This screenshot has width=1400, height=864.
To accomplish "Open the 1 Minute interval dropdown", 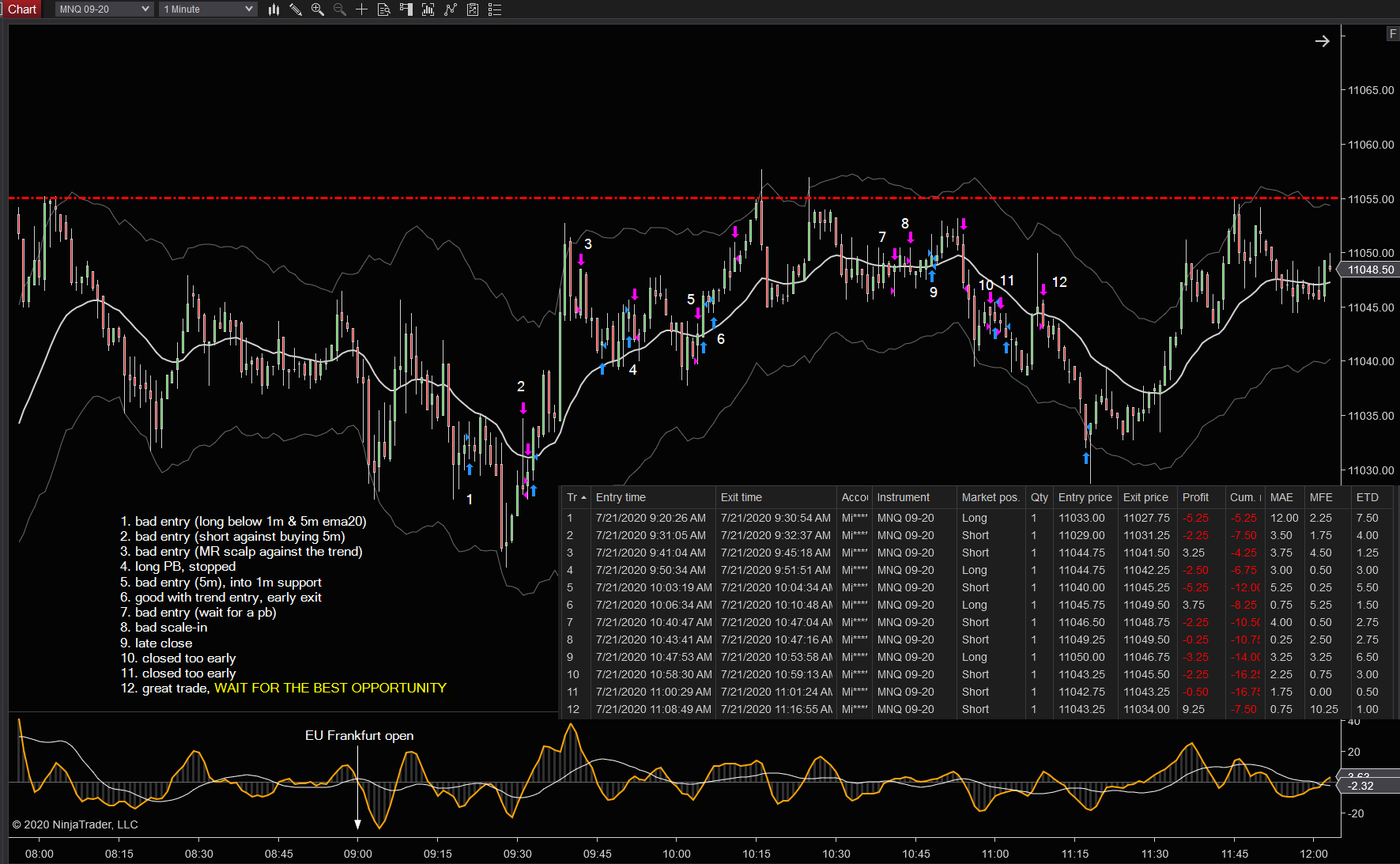I will tap(208, 9).
